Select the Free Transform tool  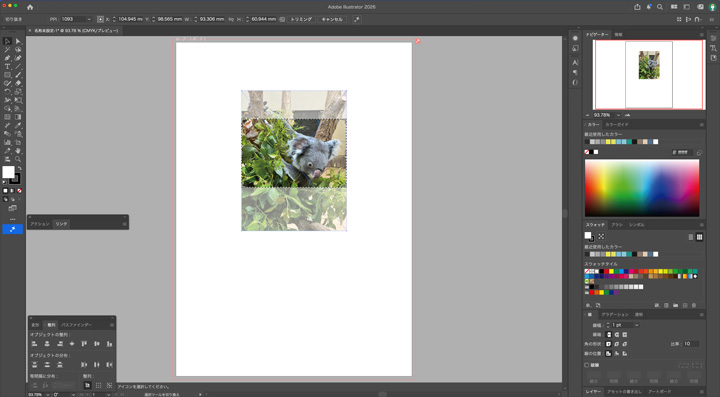pos(18,100)
